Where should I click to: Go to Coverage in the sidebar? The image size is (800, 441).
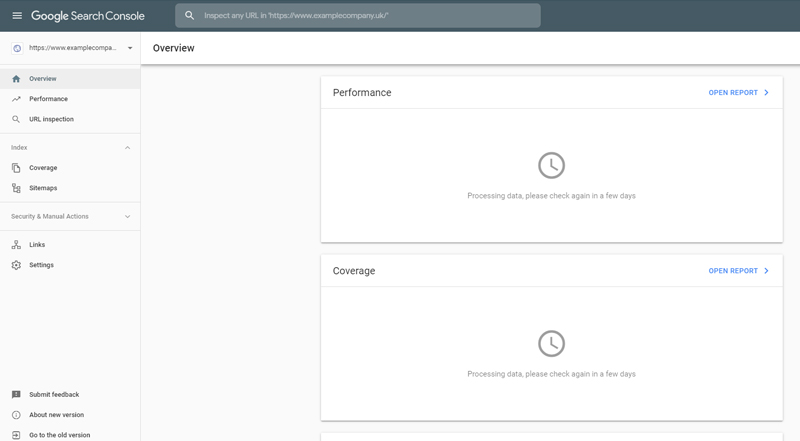click(x=70, y=167)
